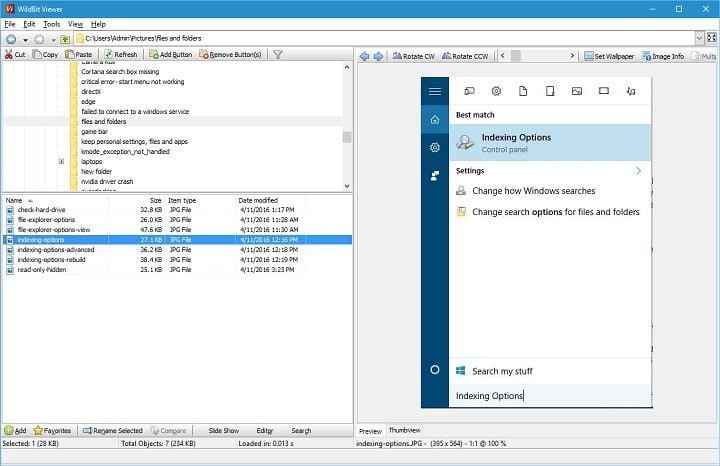Start the Slide Show
The height and width of the screenshot is (466, 720).
pos(224,431)
